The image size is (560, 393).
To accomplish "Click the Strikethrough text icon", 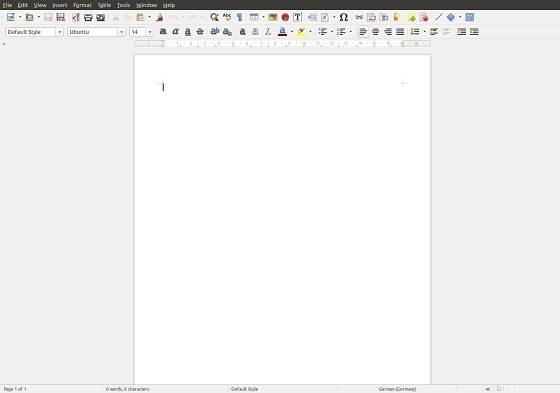I will pyautogui.click(x=200, y=32).
